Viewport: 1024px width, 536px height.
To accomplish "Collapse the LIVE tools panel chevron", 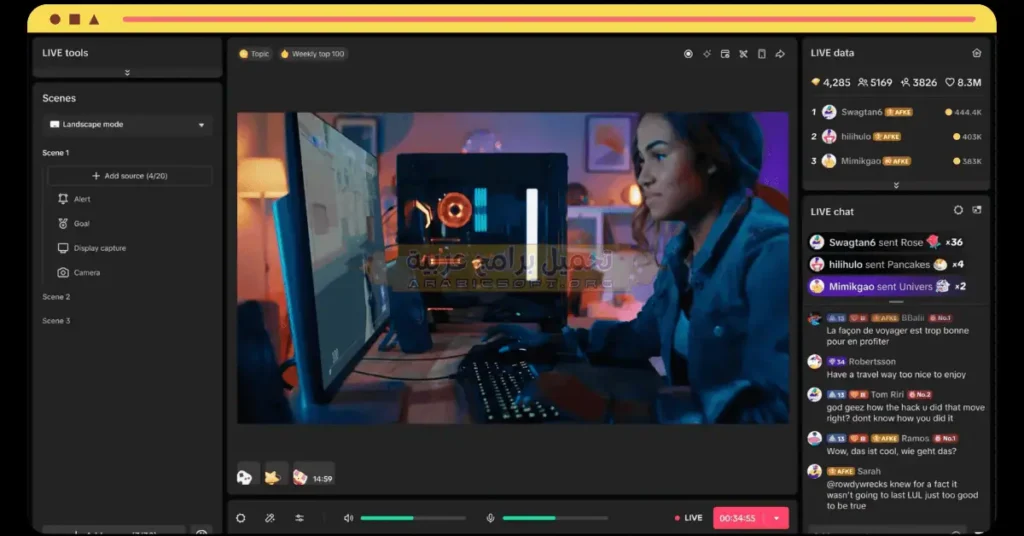I will pos(127,72).
